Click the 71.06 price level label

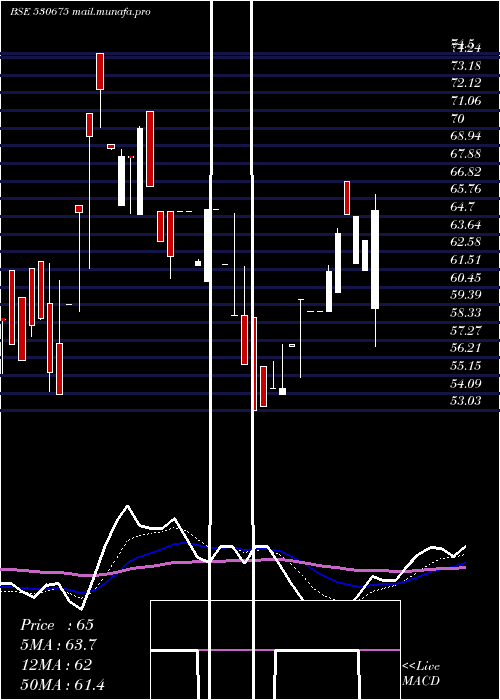coord(466,101)
